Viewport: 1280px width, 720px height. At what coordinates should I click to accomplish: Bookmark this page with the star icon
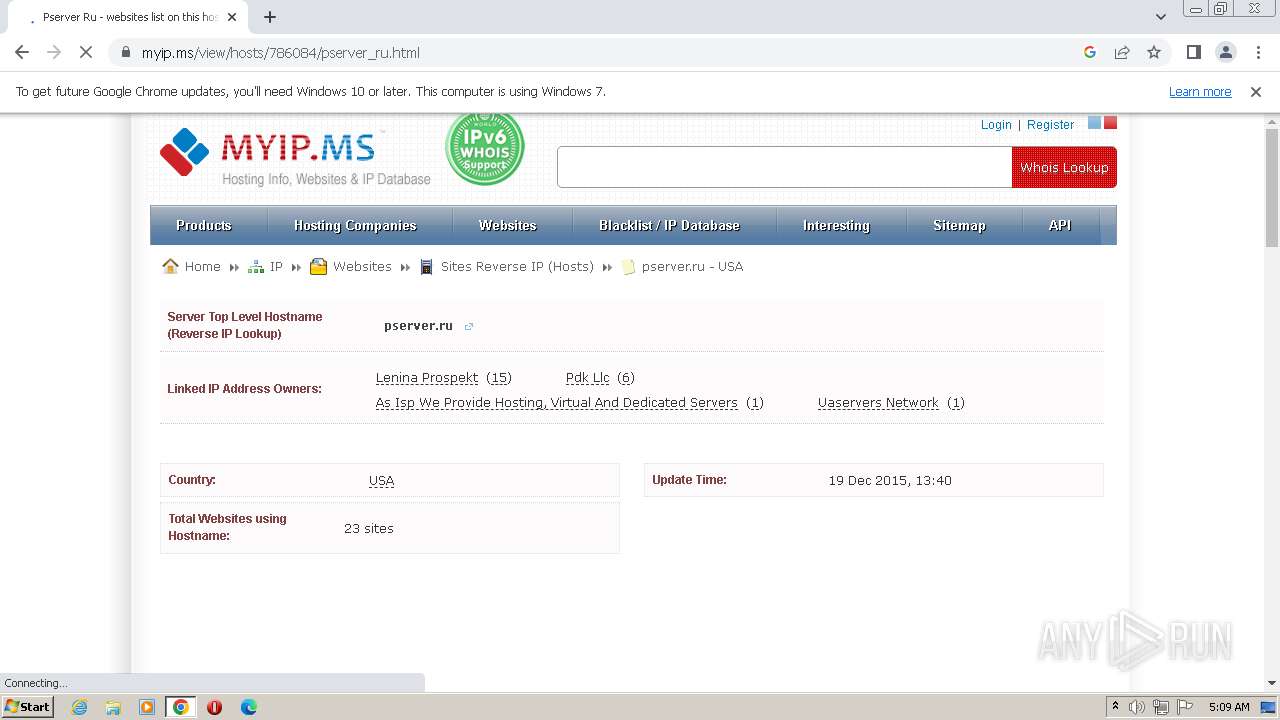coord(1154,52)
